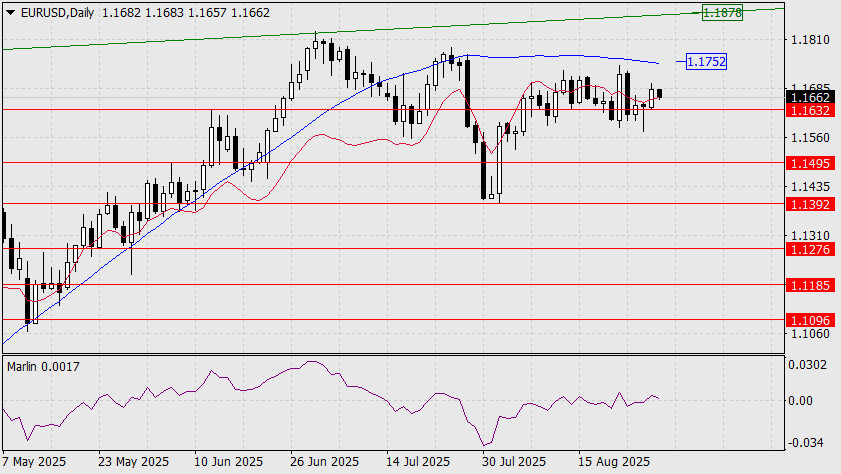Click the 7 May 2025 date label
Image resolution: width=841 pixels, height=474 pixels.
(x=34, y=462)
